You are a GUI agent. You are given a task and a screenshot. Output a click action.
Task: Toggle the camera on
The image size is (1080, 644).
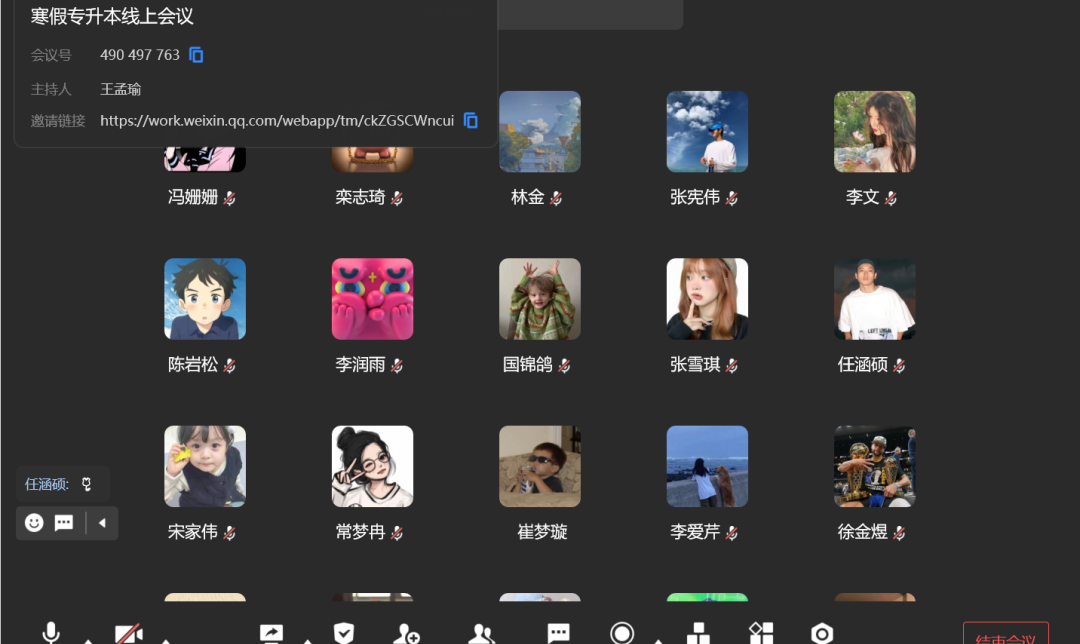pyautogui.click(x=129, y=634)
